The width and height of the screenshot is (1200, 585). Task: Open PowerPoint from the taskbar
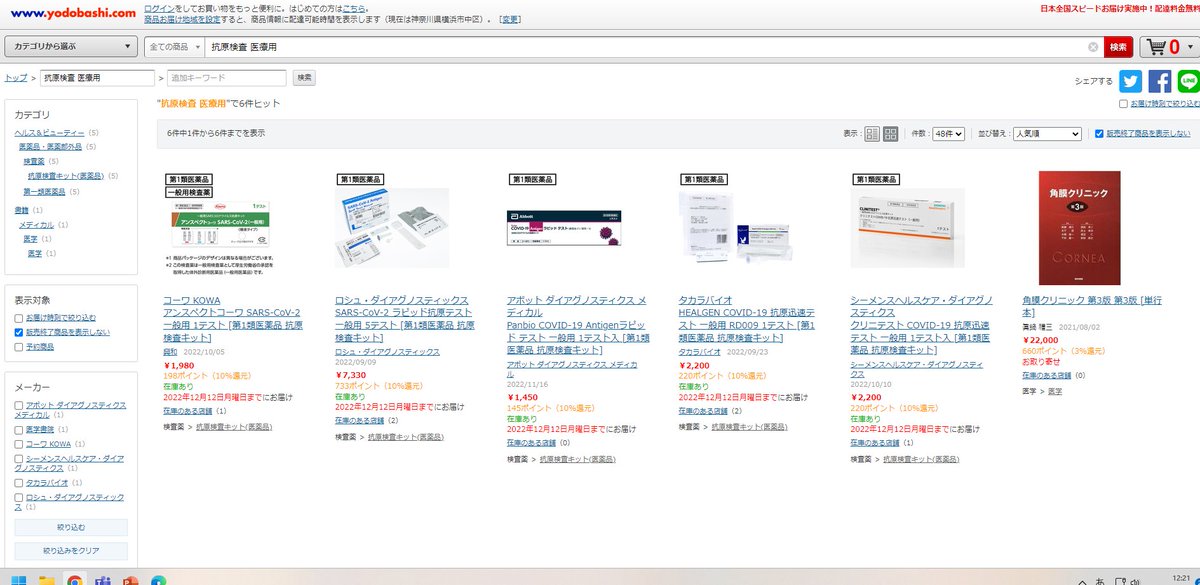click(130, 579)
